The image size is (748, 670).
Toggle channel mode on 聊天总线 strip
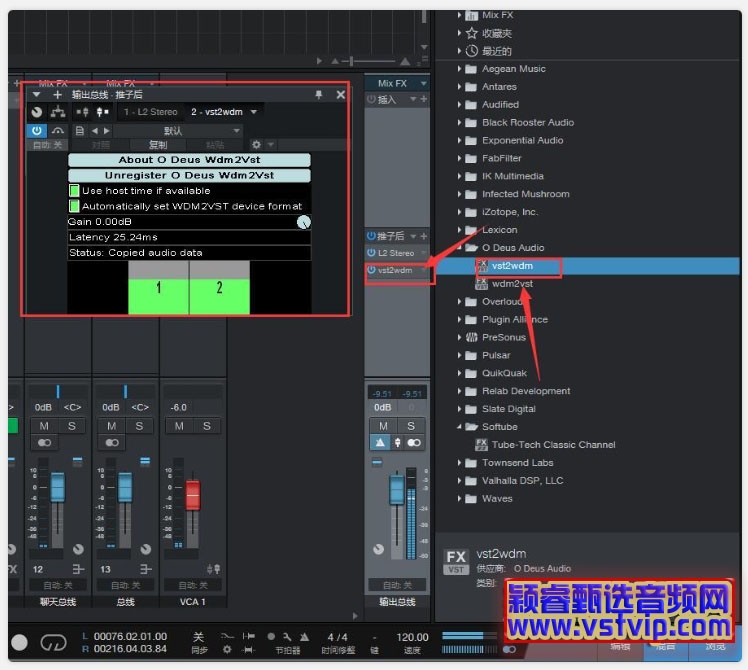pyautogui.click(x=44, y=443)
